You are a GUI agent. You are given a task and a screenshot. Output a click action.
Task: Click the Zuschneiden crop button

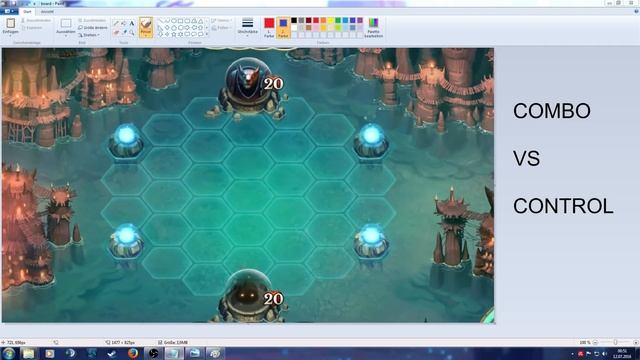pyautogui.click(x=92, y=20)
